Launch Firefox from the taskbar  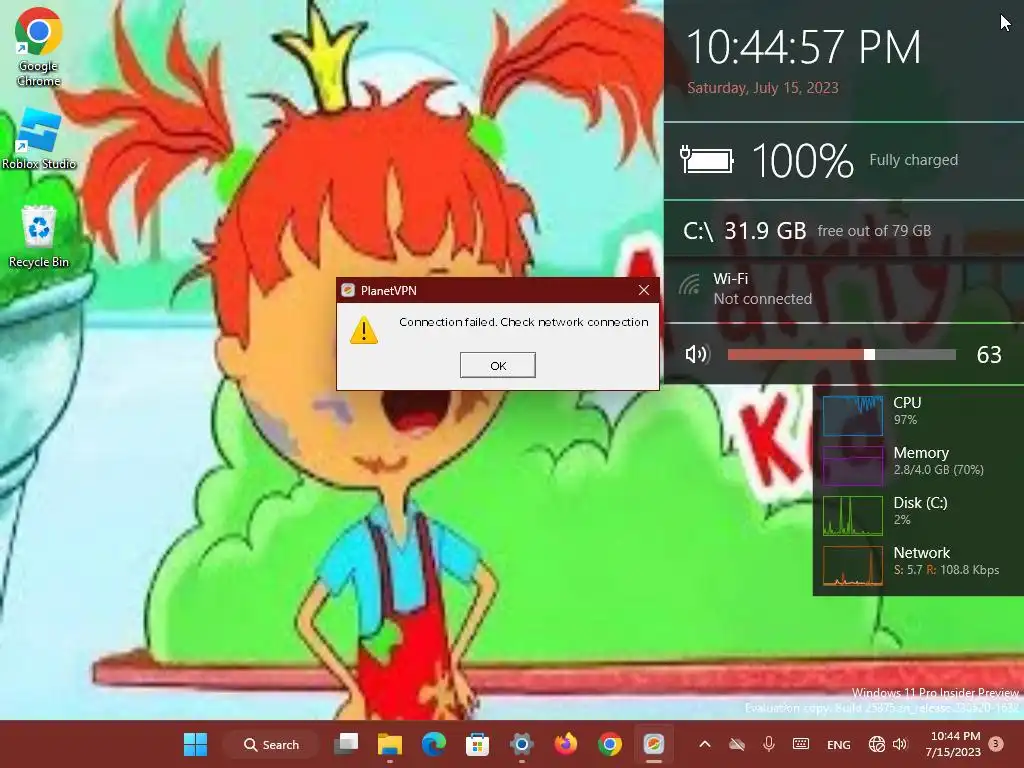[x=566, y=744]
